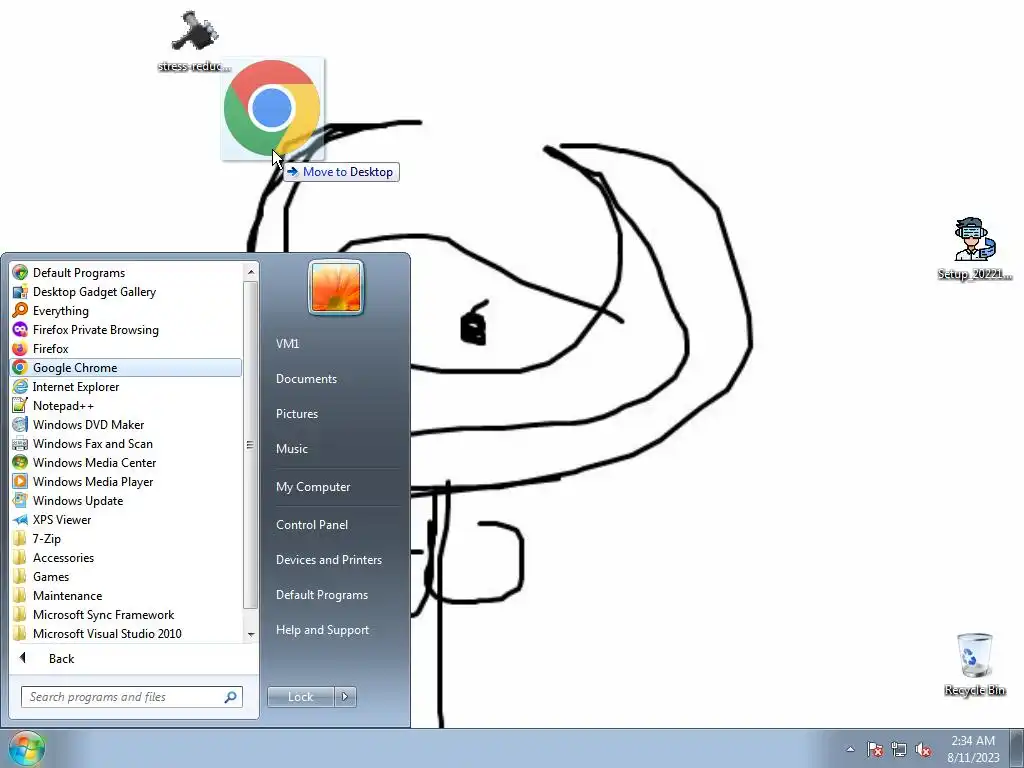Open Default Programs in right pane
Viewport: 1024px width, 768px height.
click(x=322, y=595)
